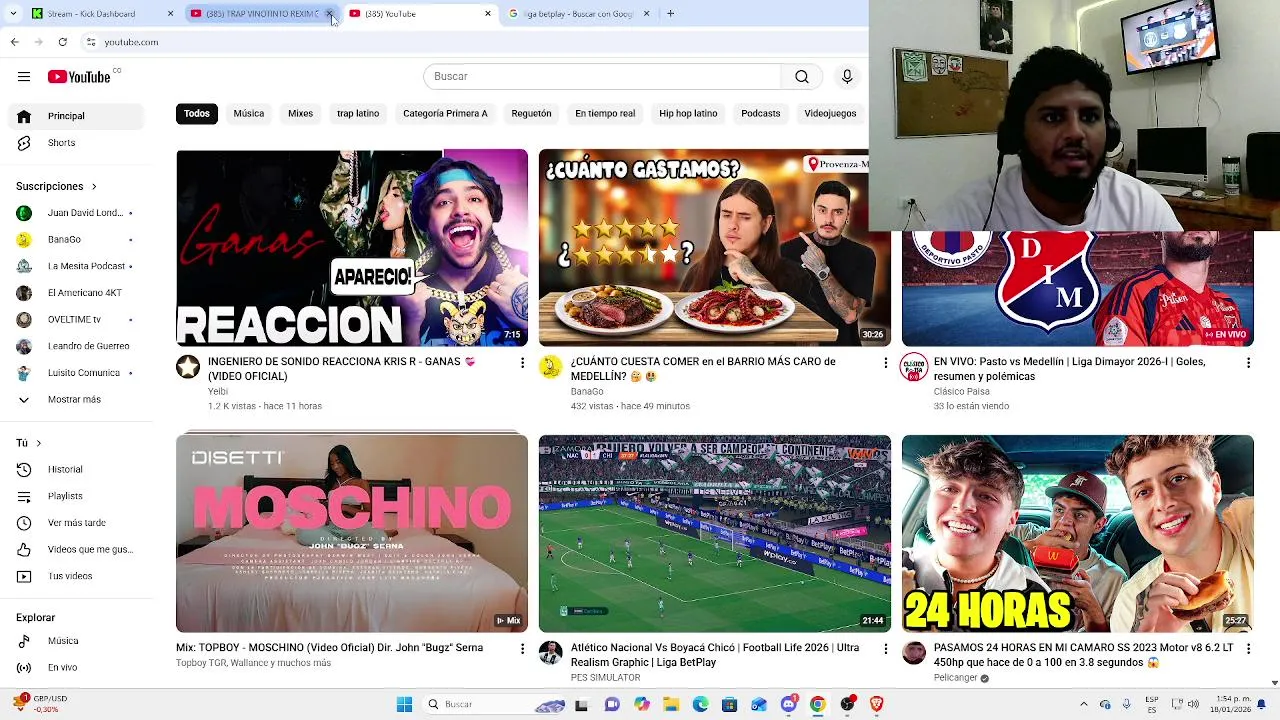The image size is (1280, 720).
Task: Select Hip hop latino chip
Action: click(688, 114)
